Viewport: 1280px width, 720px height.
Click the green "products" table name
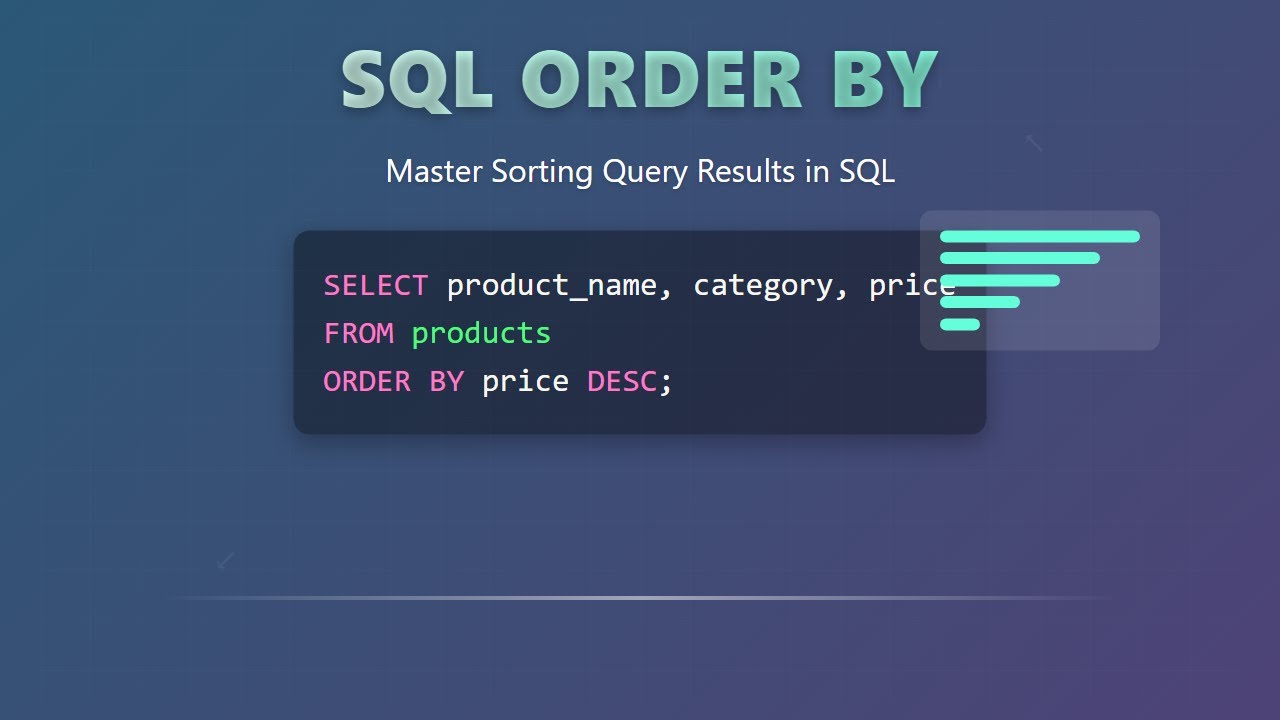[481, 333]
